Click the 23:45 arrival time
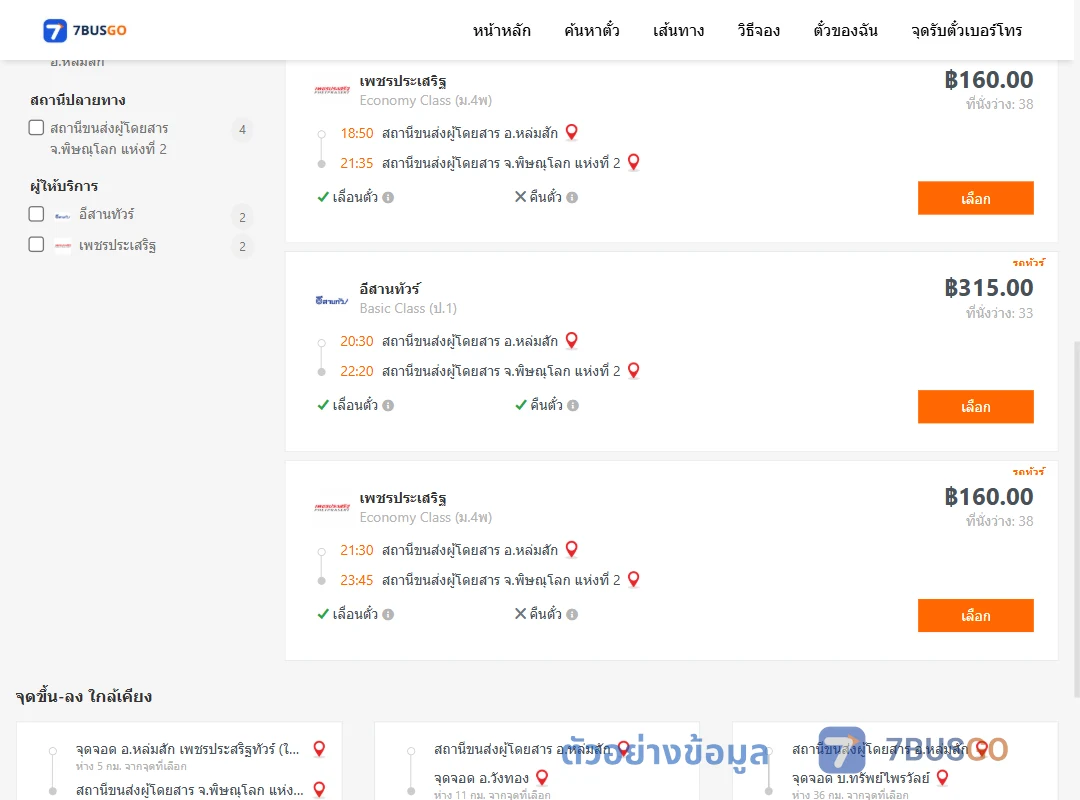 [357, 580]
